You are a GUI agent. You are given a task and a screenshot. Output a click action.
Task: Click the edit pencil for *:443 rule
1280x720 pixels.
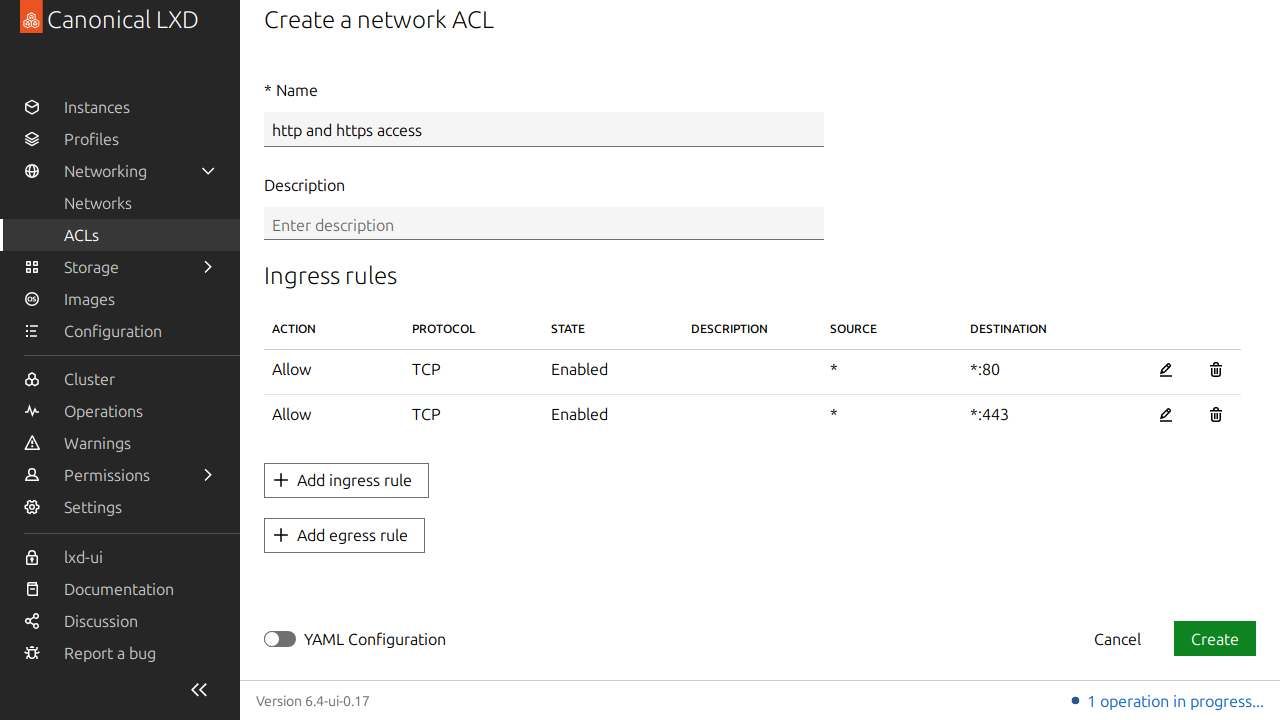pos(1165,415)
